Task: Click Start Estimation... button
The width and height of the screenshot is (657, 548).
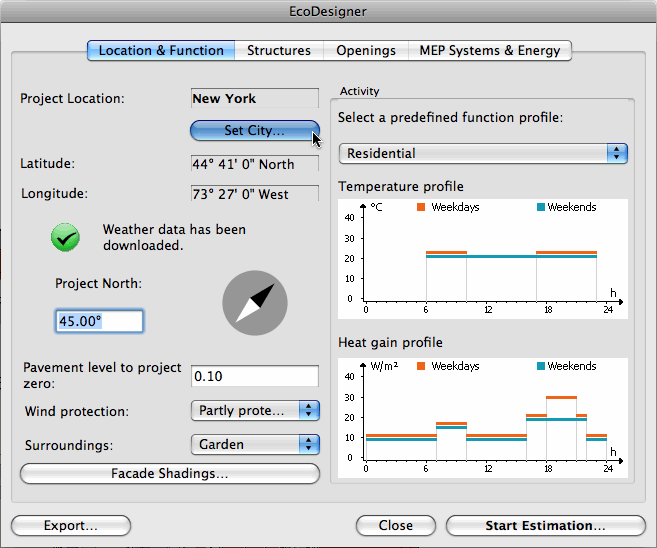Action: point(546,525)
